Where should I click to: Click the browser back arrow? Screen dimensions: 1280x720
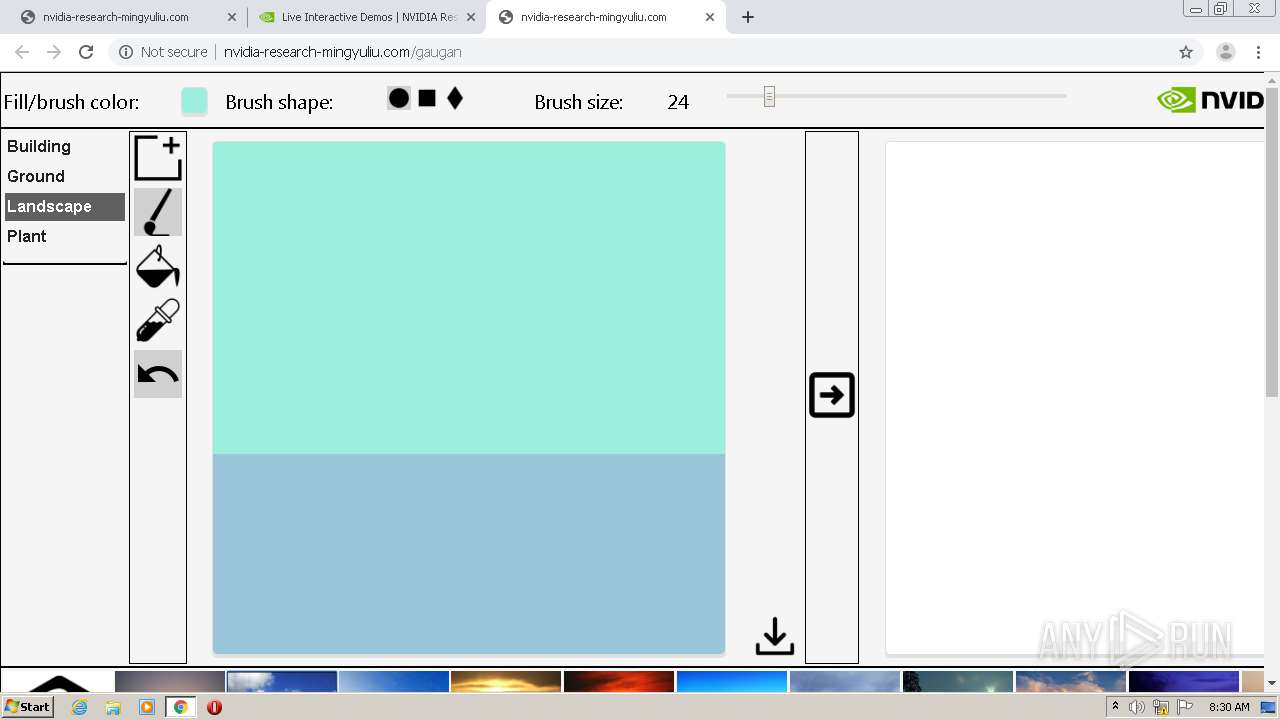click(x=22, y=52)
